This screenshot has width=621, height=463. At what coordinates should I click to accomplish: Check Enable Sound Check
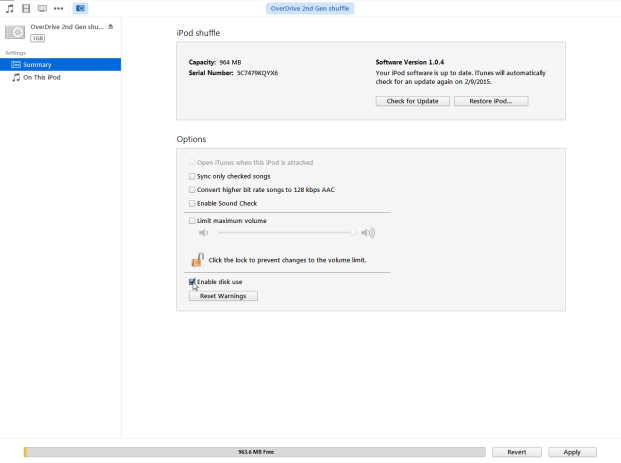[192, 203]
